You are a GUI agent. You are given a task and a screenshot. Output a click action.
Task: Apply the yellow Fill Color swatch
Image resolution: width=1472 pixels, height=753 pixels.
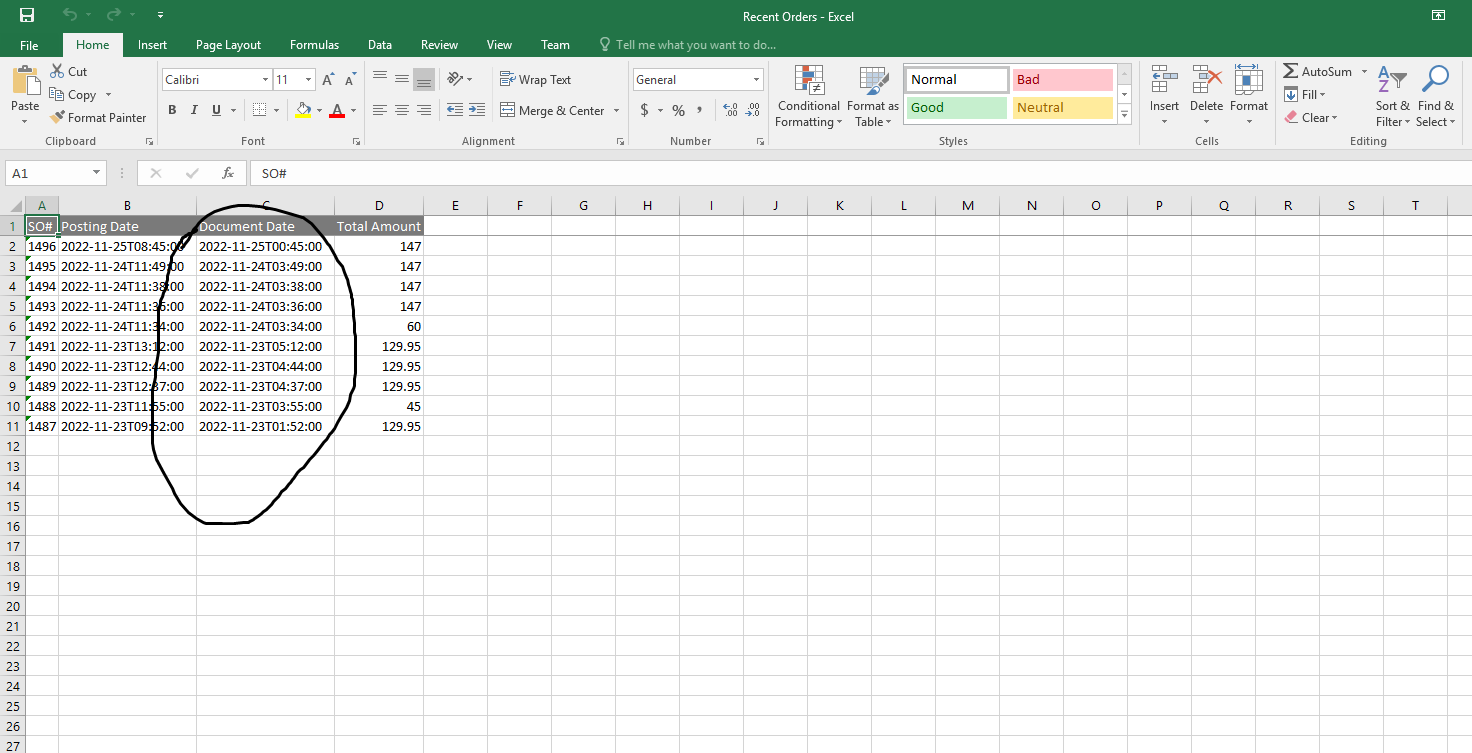[304, 110]
